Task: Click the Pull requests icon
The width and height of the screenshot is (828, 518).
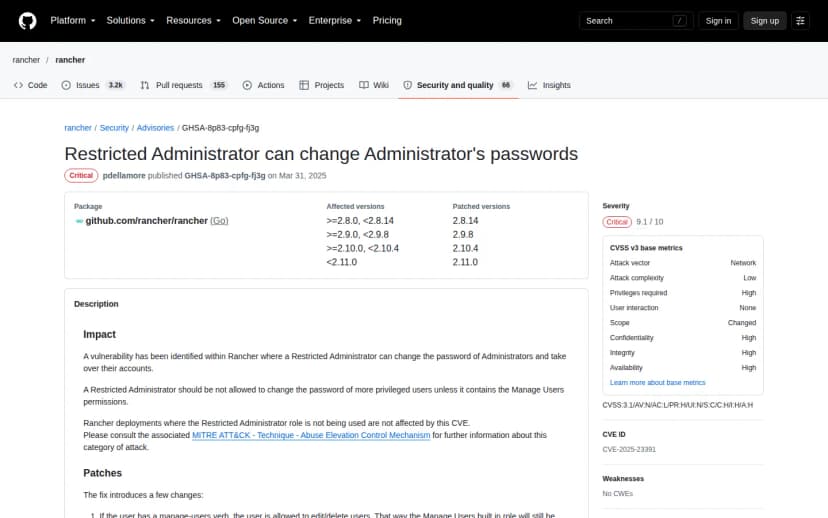Action: click(x=145, y=85)
